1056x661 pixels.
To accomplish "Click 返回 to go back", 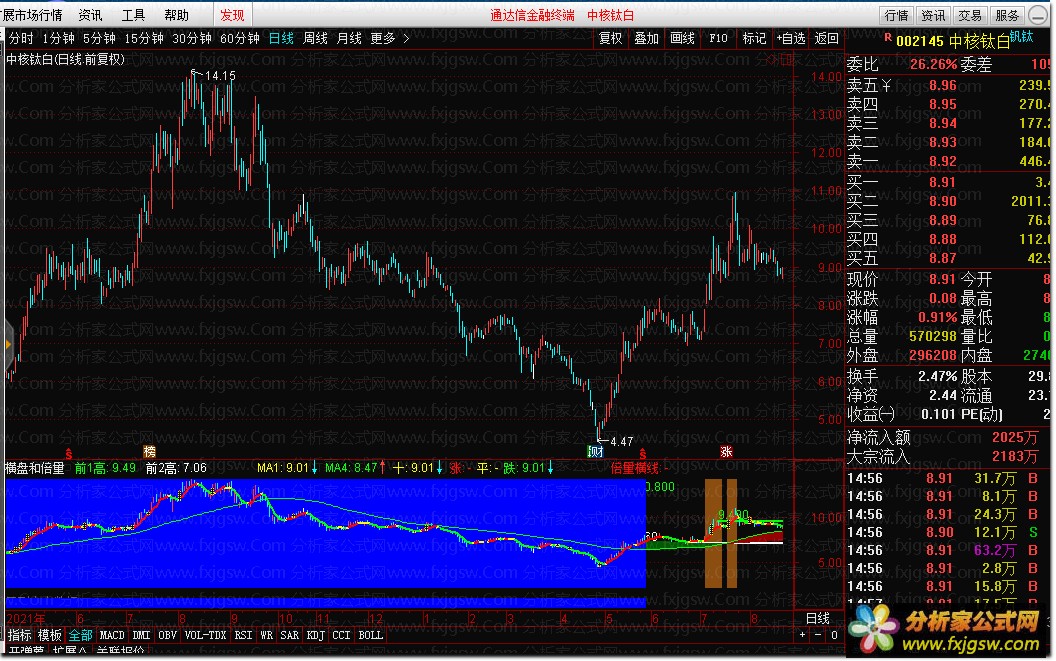I will point(826,38).
